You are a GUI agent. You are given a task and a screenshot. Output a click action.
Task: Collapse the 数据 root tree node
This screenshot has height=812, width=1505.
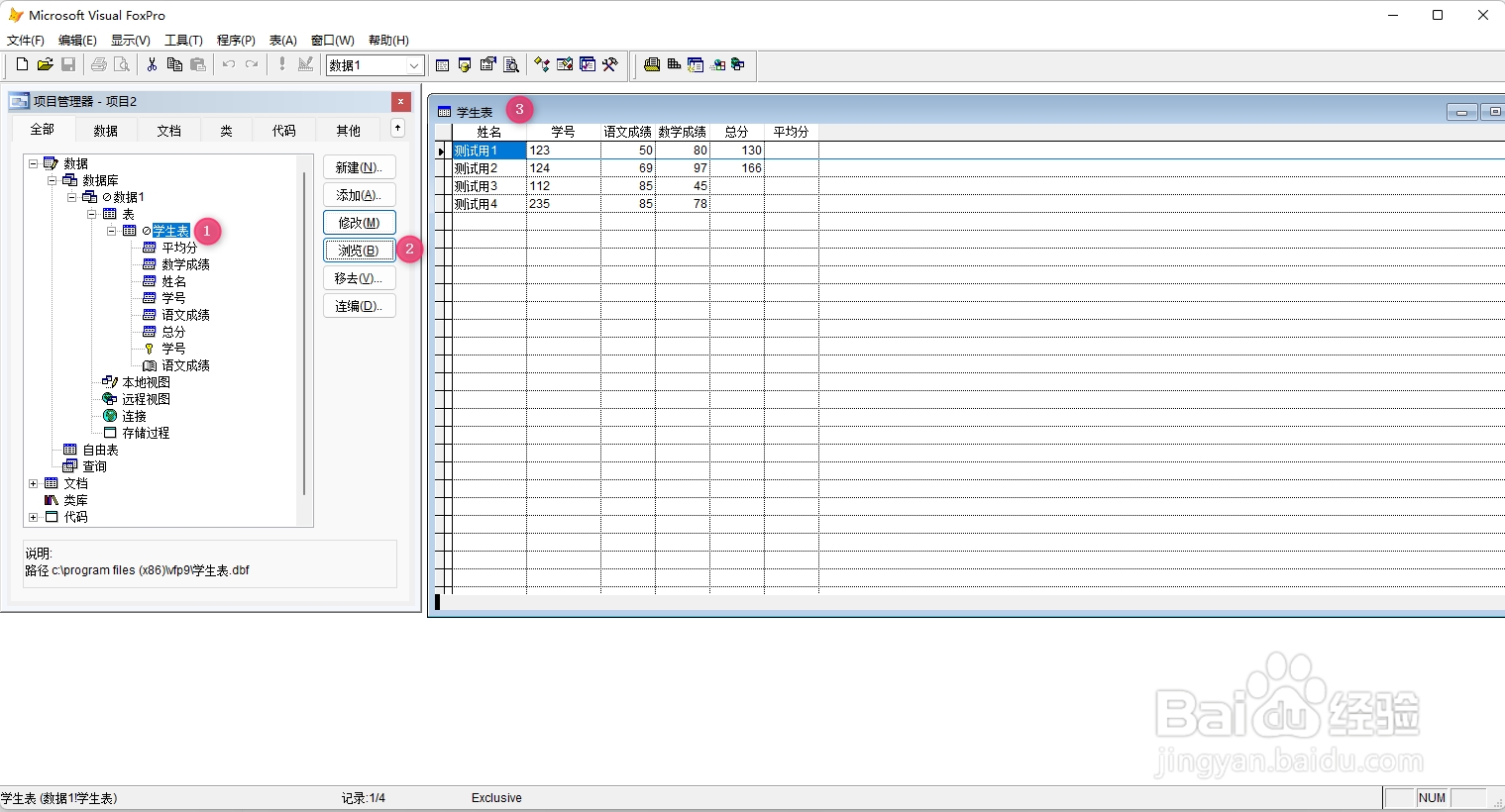point(33,163)
